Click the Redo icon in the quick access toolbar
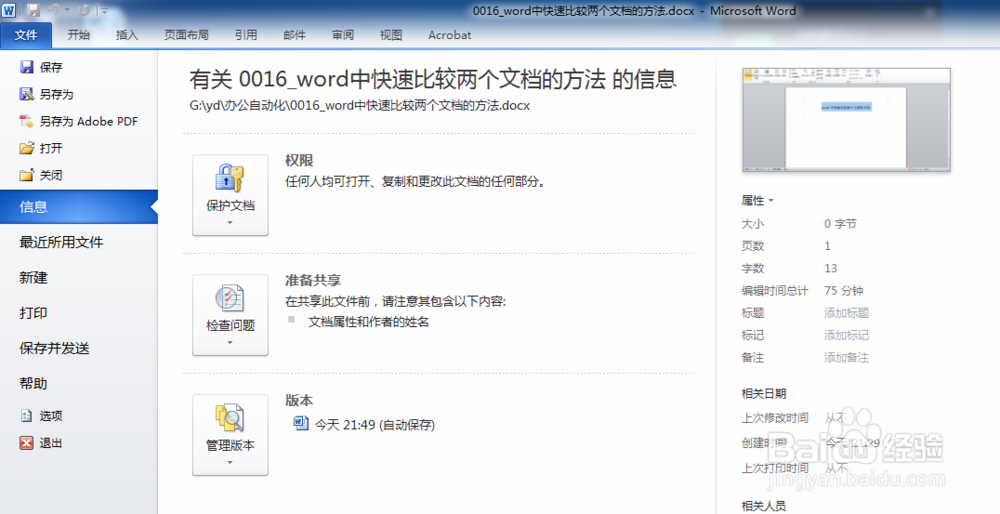Image resolution: width=1000 pixels, height=514 pixels. 84,10
